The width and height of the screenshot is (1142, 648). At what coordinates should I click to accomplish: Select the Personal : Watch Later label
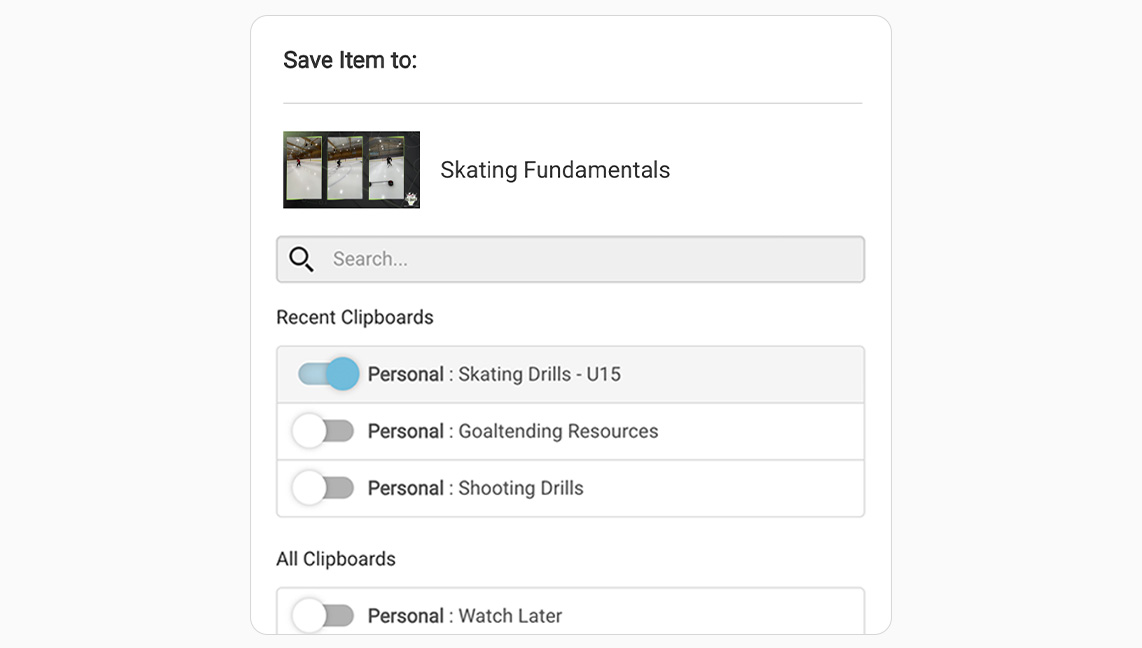pos(465,616)
